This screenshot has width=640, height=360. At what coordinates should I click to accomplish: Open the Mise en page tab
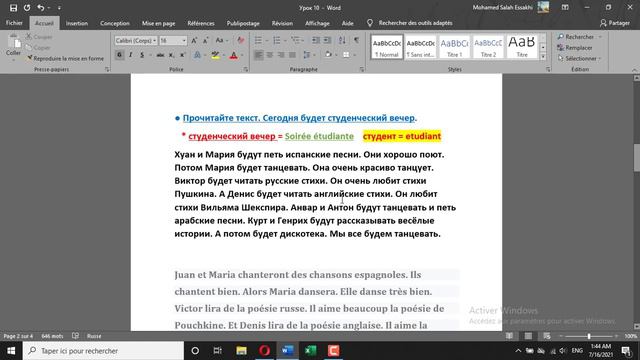pyautogui.click(x=158, y=23)
